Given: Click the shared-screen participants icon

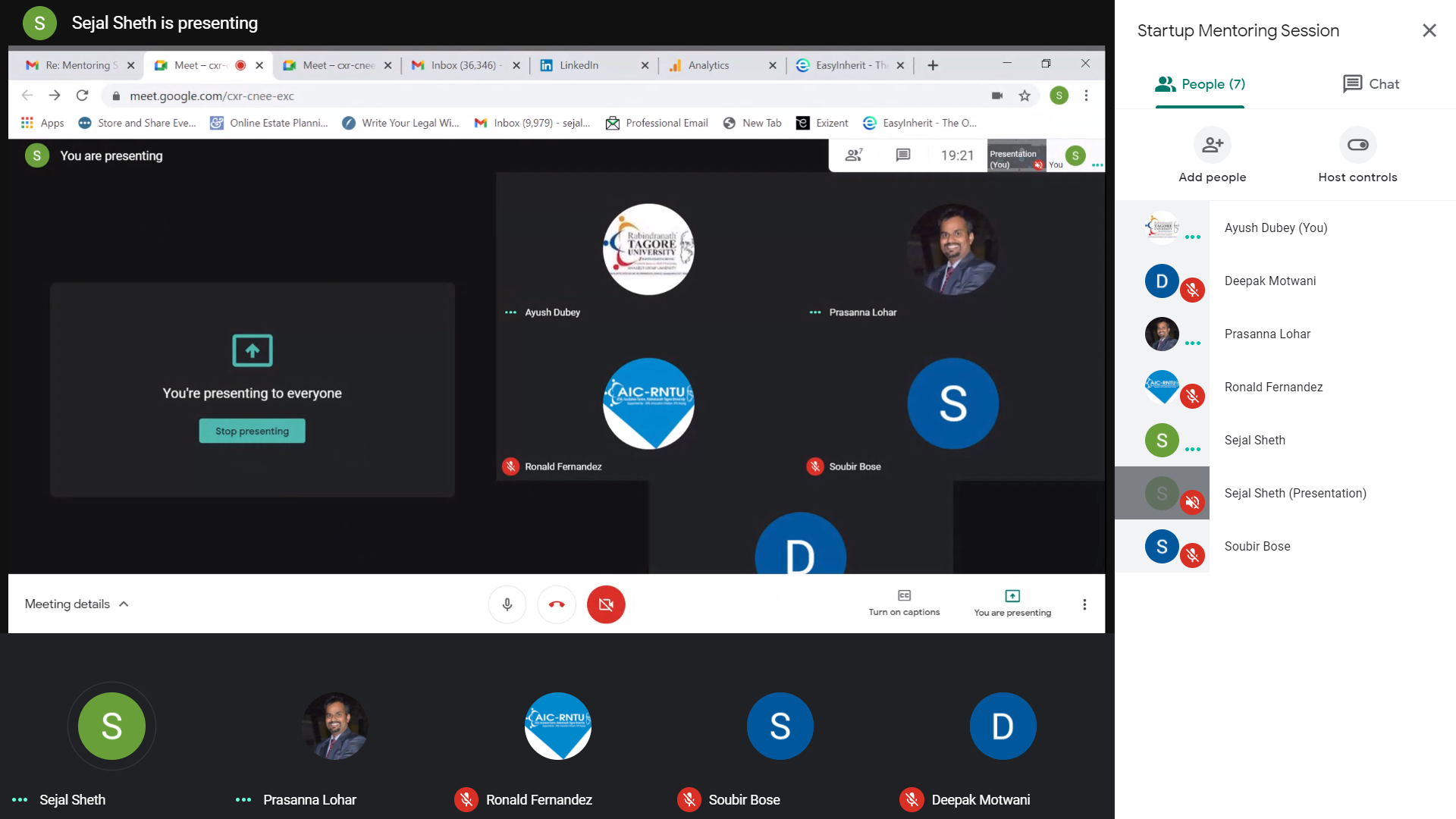Looking at the screenshot, I should pyautogui.click(x=855, y=155).
